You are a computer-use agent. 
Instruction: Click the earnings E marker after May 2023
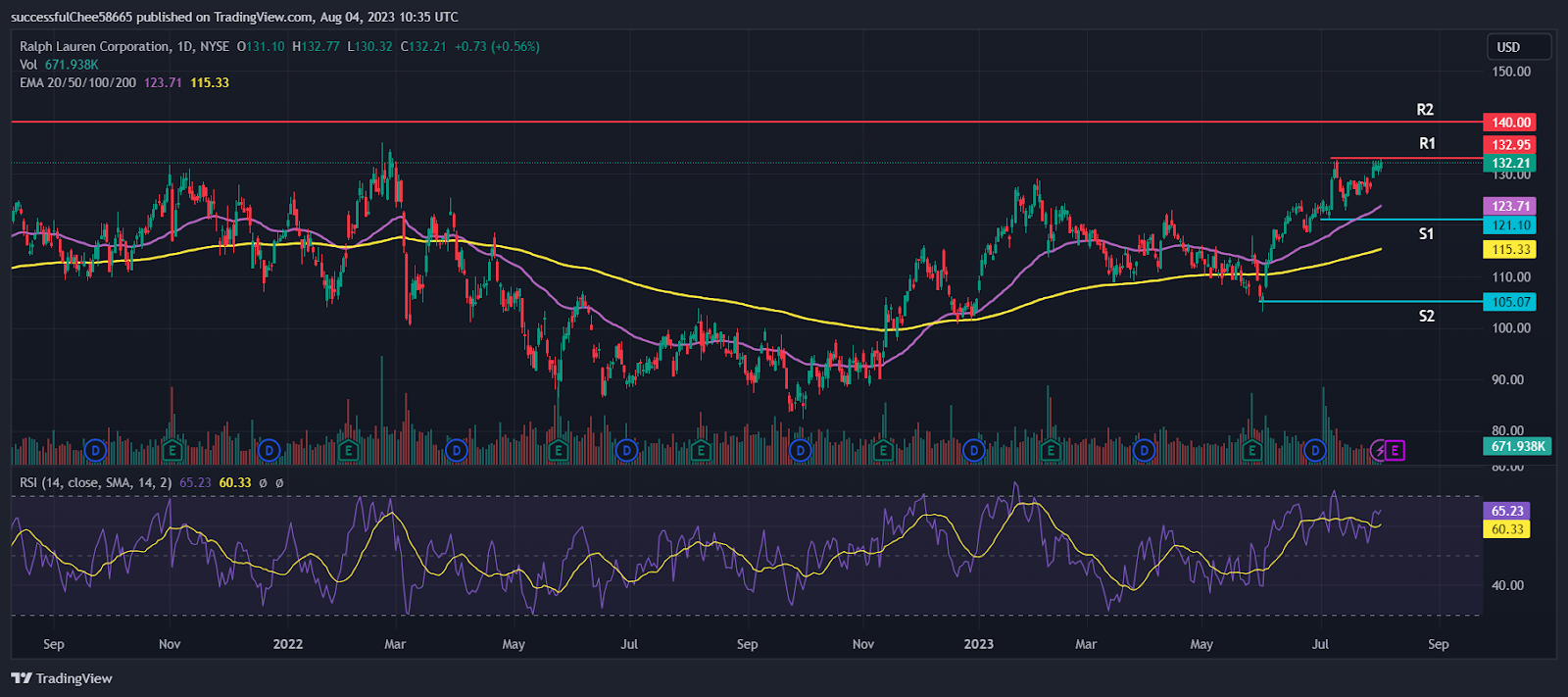pos(1251,451)
